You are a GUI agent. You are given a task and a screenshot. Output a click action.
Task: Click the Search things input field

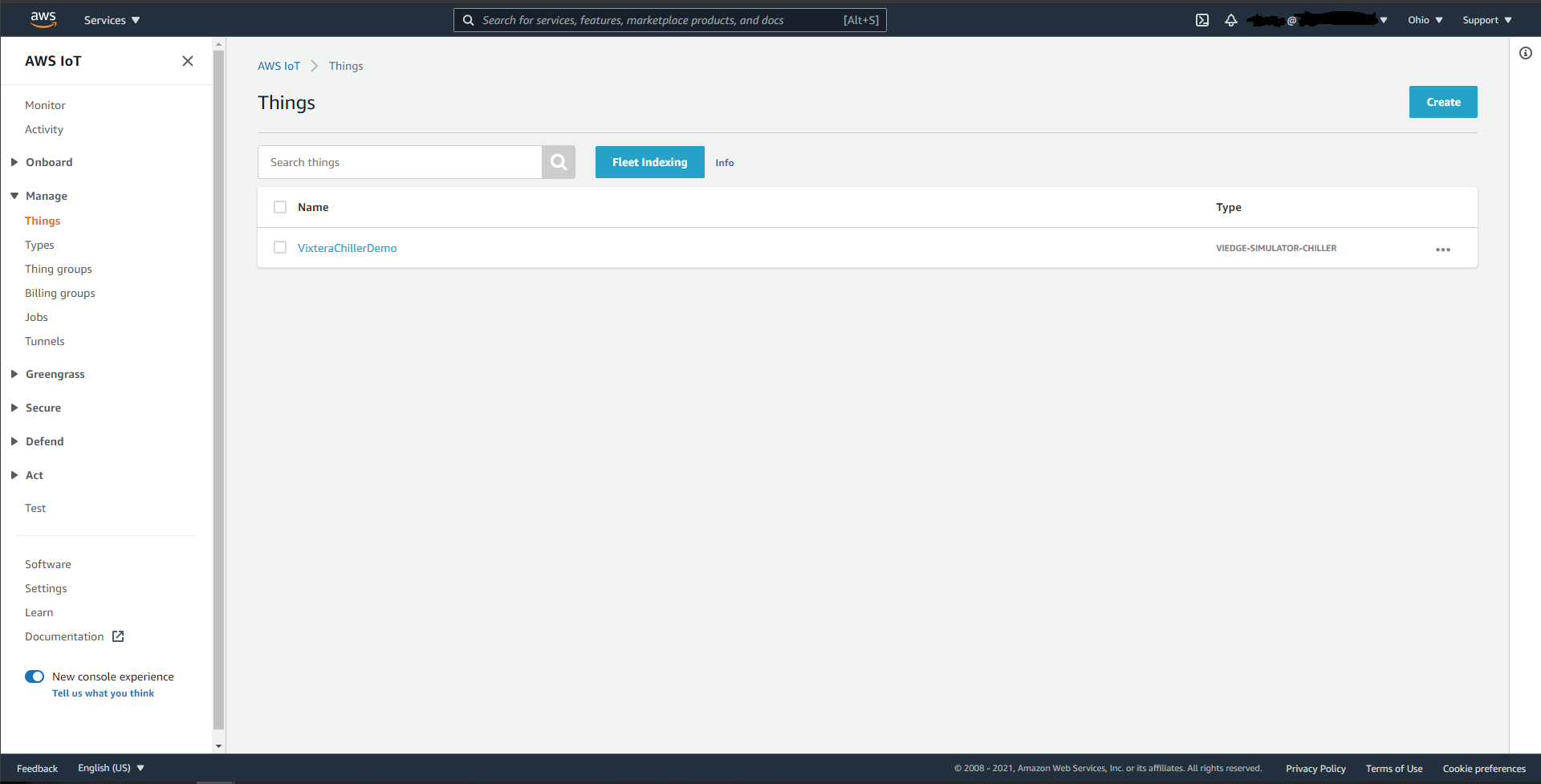tap(400, 162)
